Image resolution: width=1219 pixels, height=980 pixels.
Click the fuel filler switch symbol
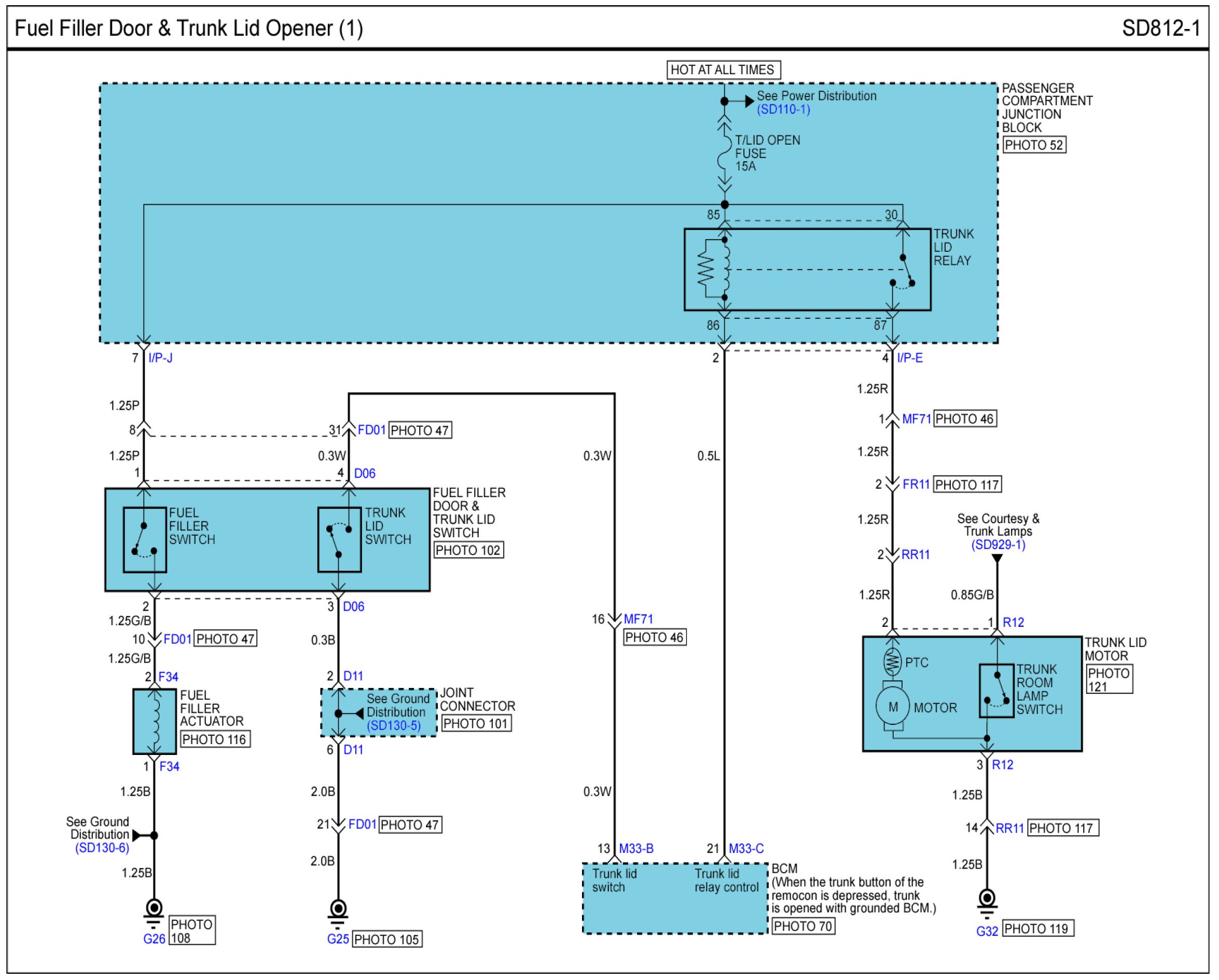click(145, 540)
